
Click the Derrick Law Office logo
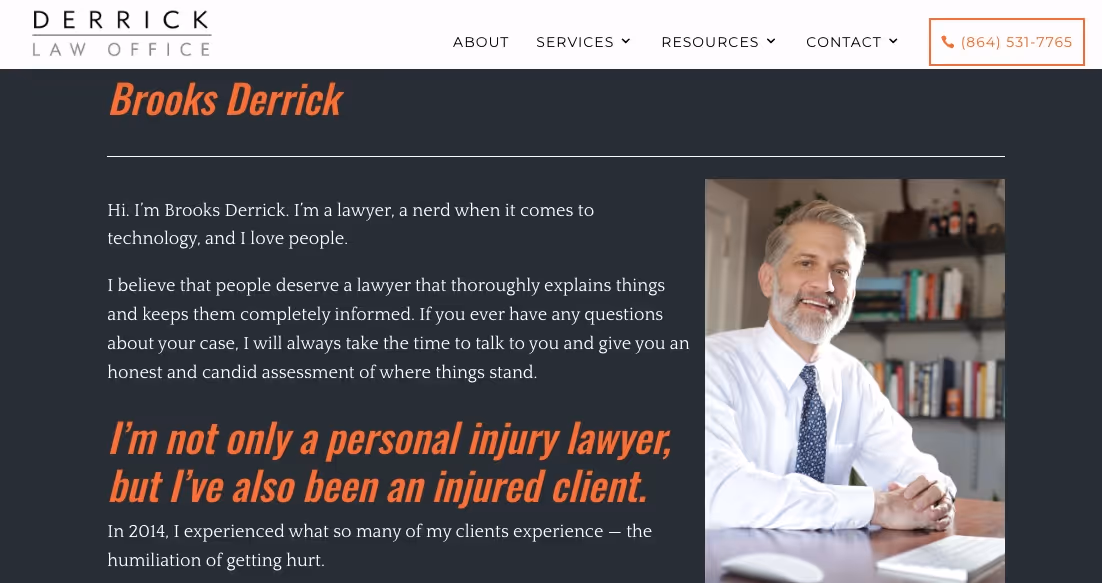(122, 33)
